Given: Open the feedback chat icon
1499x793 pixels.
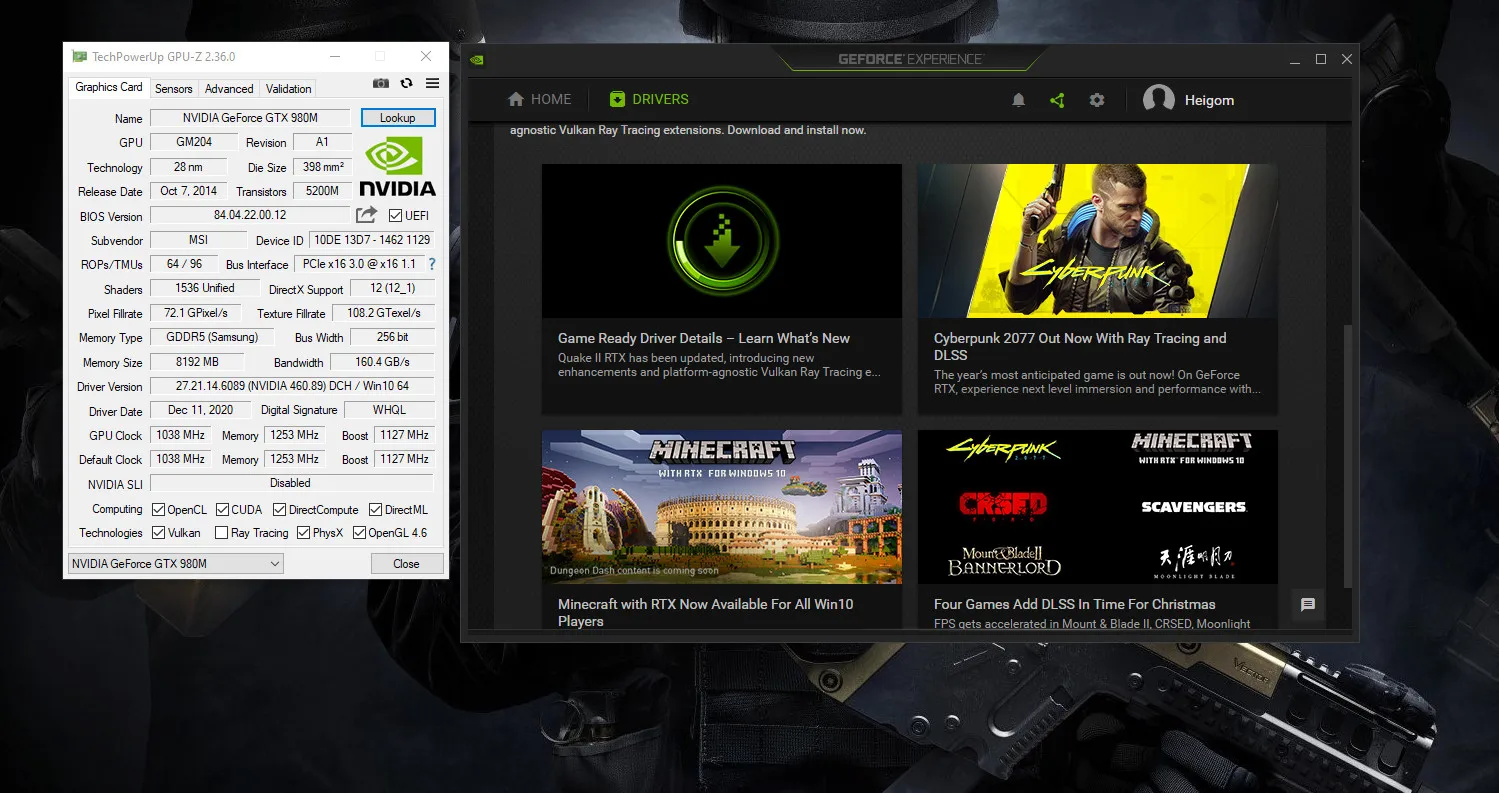Looking at the screenshot, I should click(x=1308, y=604).
